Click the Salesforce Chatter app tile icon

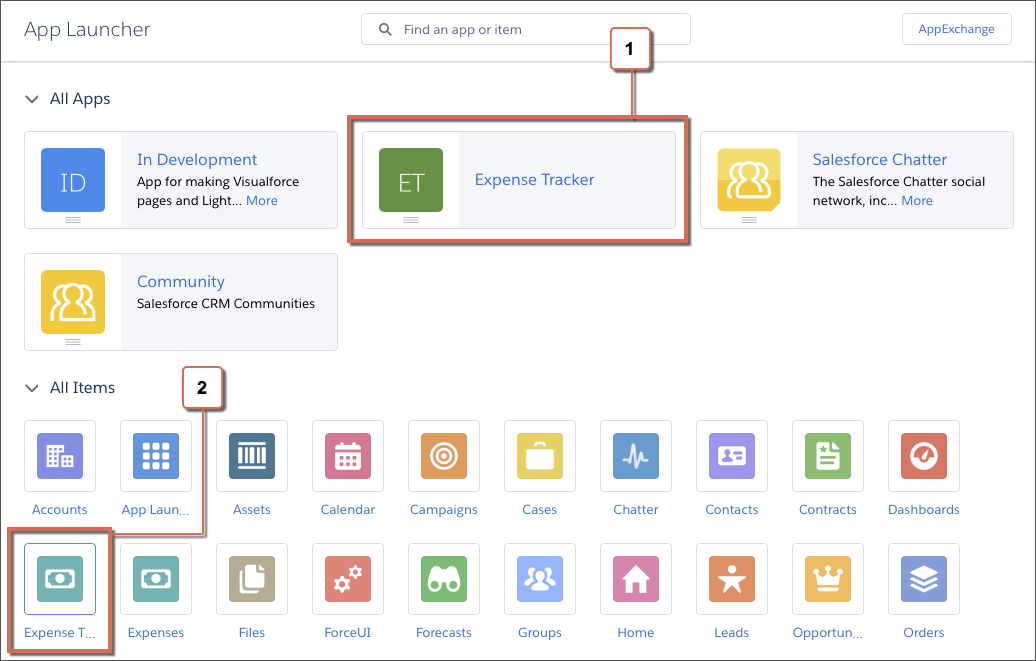click(749, 180)
